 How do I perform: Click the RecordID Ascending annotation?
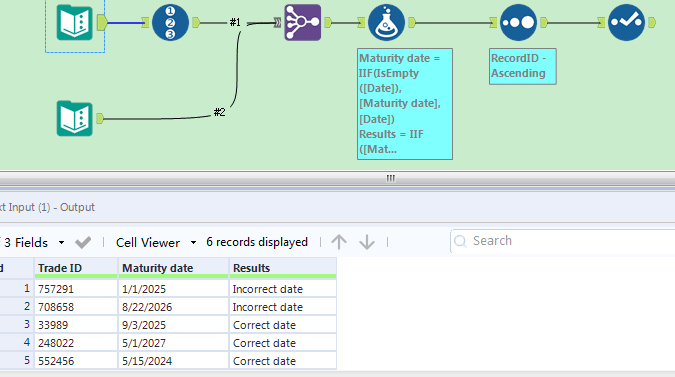coord(523,66)
